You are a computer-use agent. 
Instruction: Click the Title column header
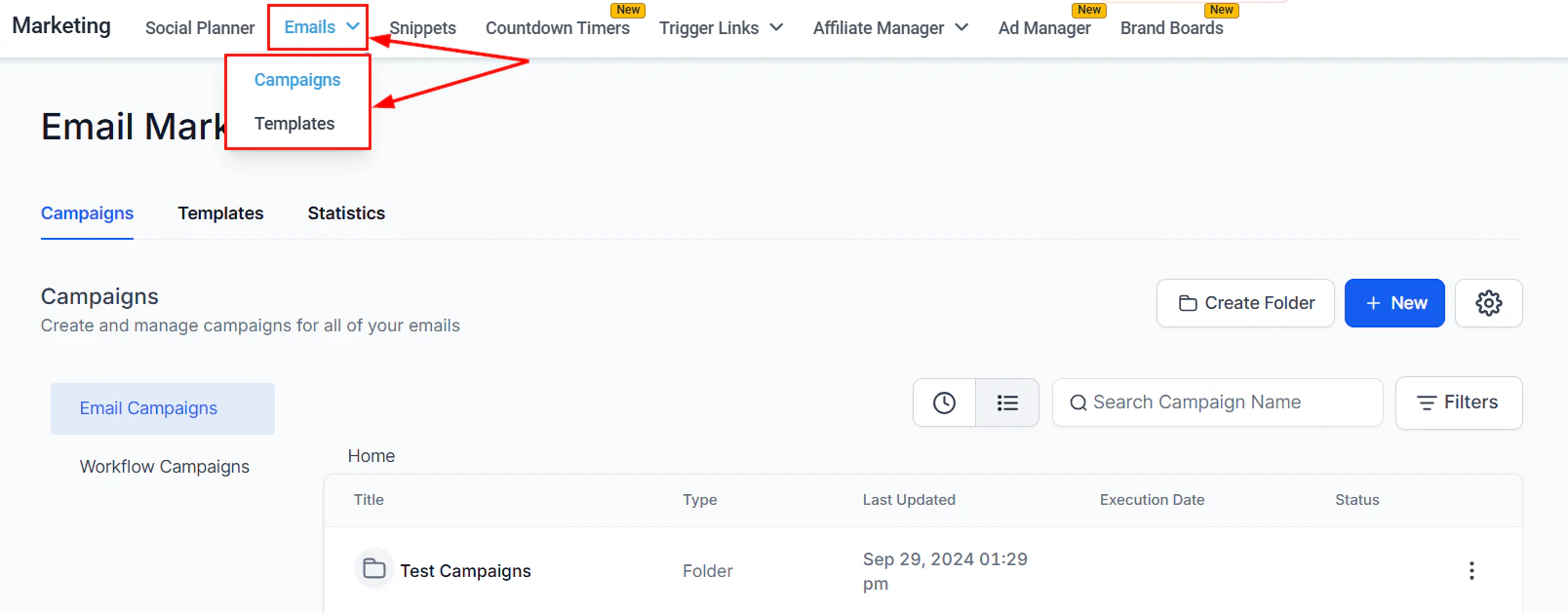click(369, 500)
